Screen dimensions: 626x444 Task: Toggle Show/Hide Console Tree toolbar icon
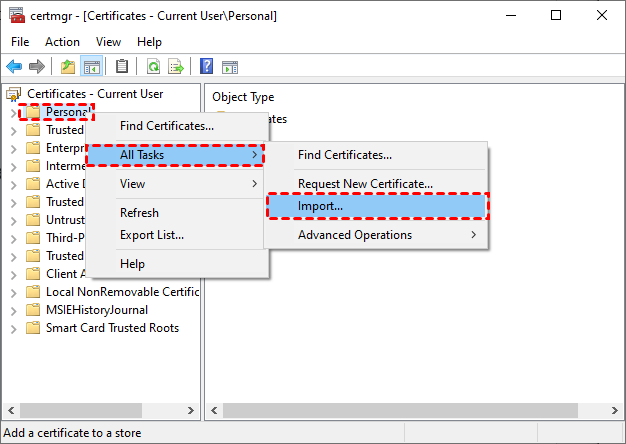point(92,66)
